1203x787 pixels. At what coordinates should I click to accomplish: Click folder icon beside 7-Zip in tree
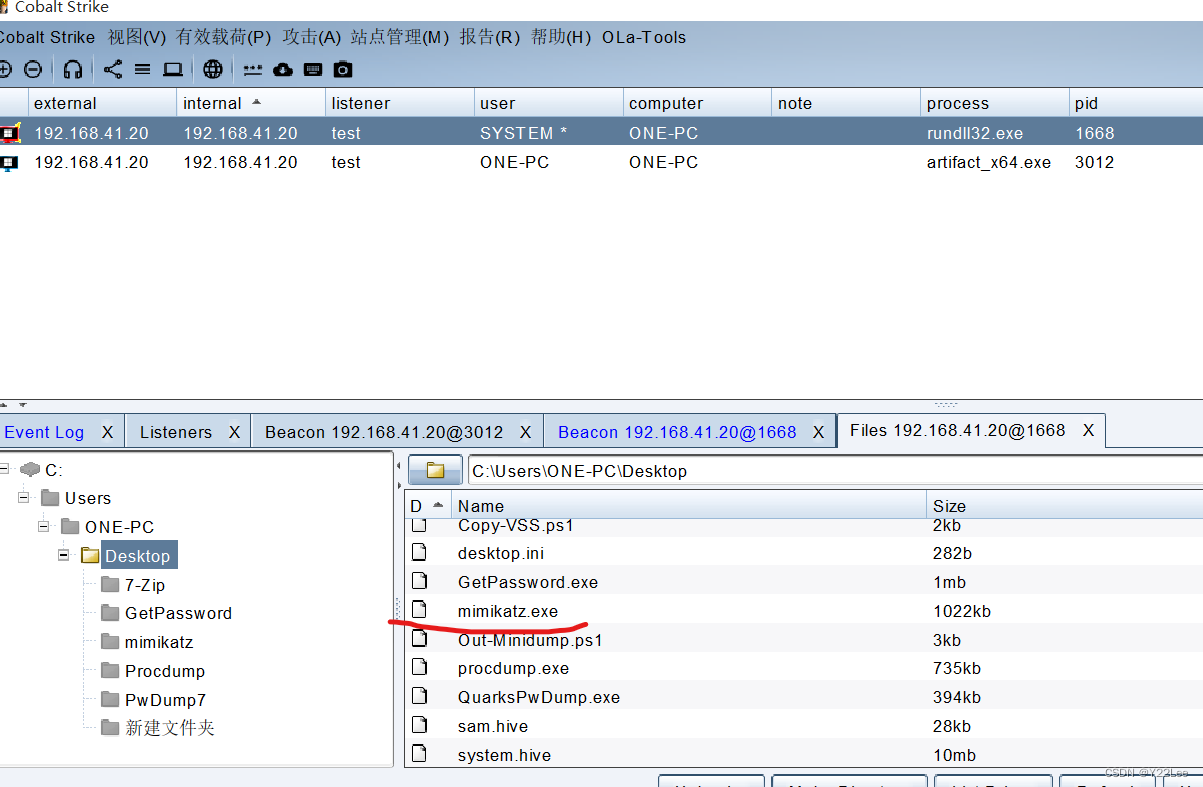pos(110,585)
